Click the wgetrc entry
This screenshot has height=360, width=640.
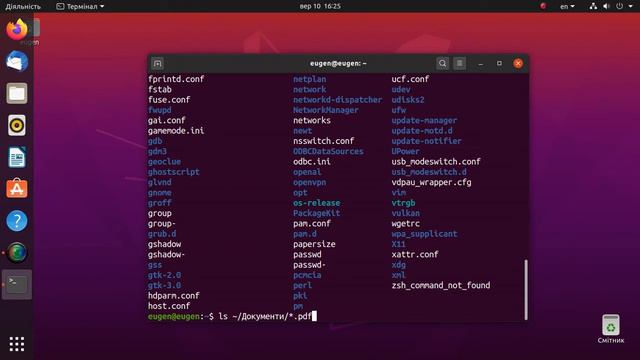406,224
